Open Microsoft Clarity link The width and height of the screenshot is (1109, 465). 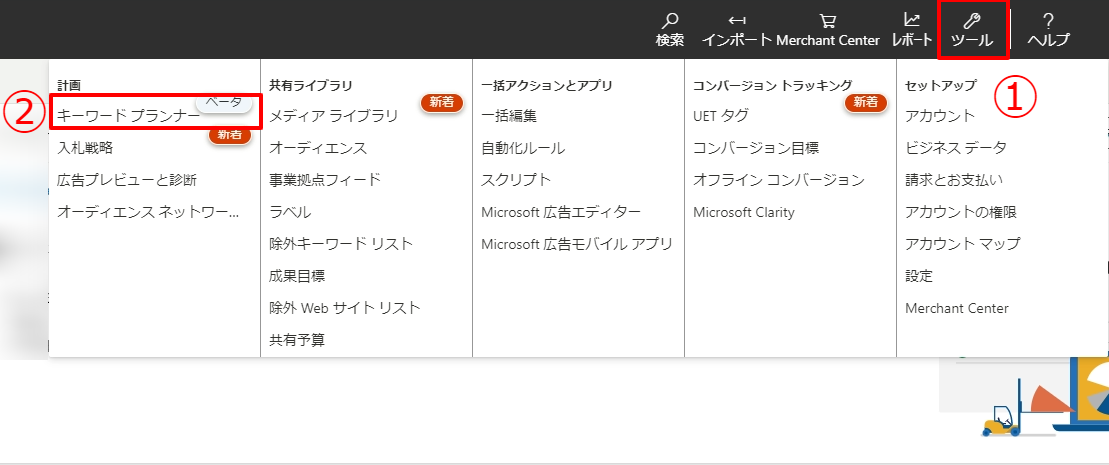pyautogui.click(x=743, y=212)
